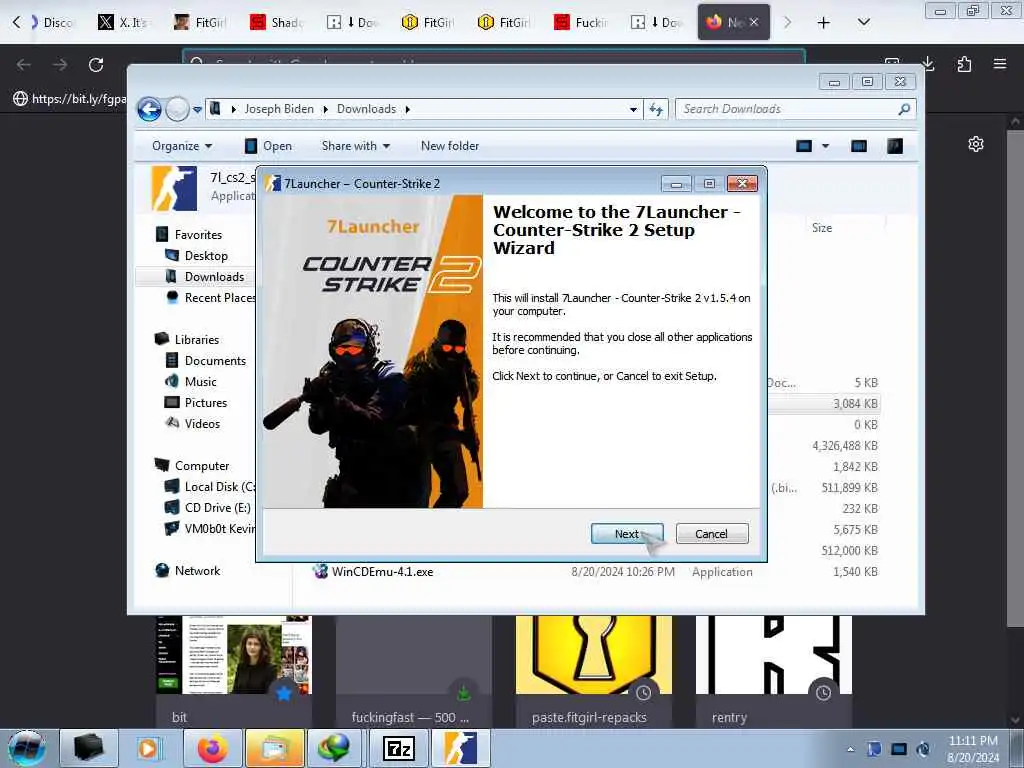Open the Firefox hamburger application menu
1024x768 pixels.
(x=1000, y=64)
